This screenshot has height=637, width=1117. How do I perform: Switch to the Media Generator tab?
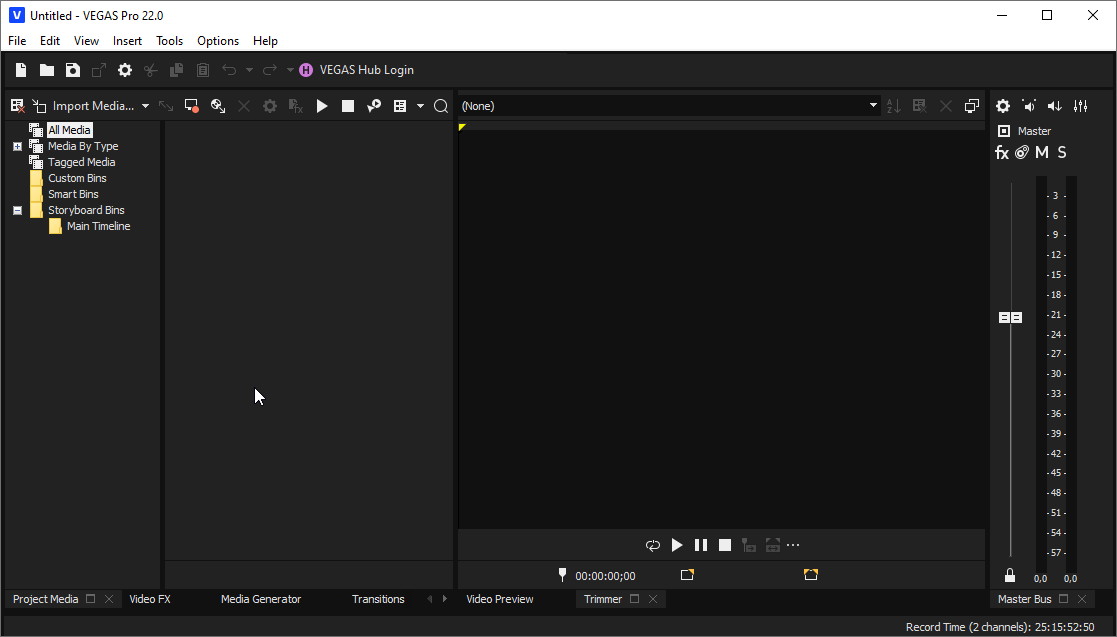click(x=261, y=599)
